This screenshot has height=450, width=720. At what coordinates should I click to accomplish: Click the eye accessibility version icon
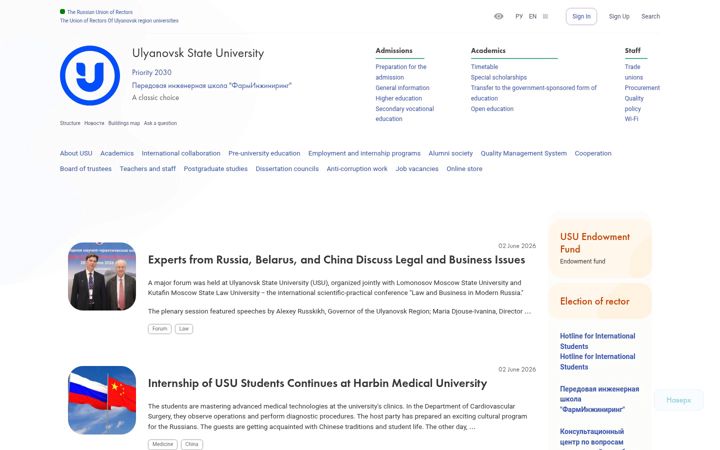[x=498, y=16]
